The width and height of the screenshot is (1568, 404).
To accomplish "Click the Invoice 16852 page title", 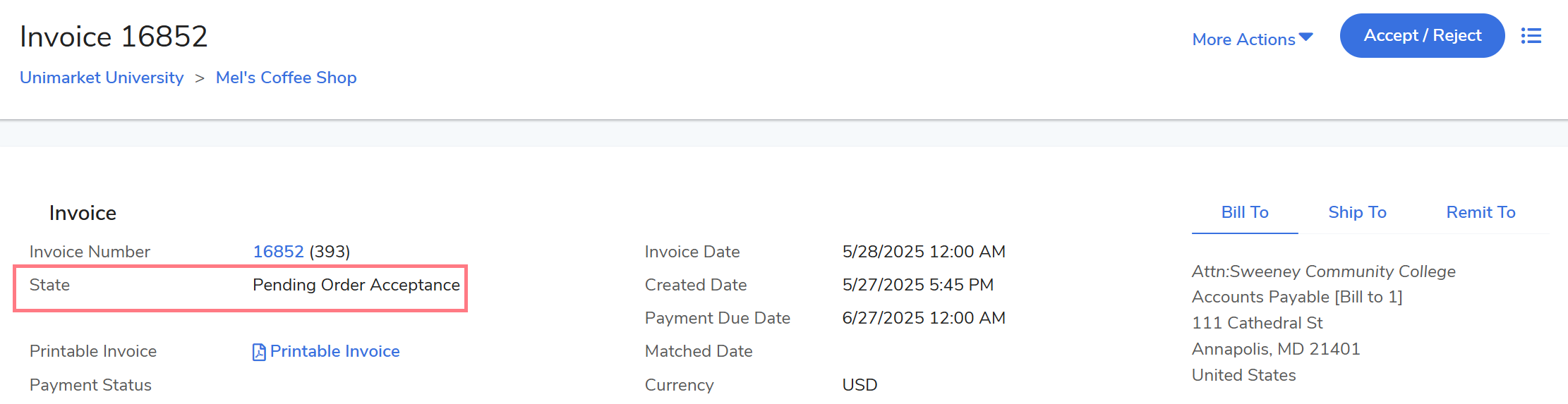I will click(x=114, y=37).
